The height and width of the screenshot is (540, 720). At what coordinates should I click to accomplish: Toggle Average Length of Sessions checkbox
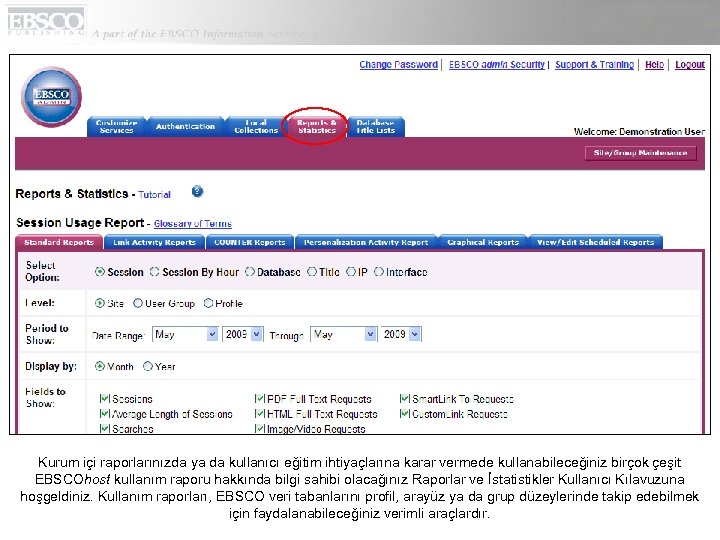tap(105, 413)
